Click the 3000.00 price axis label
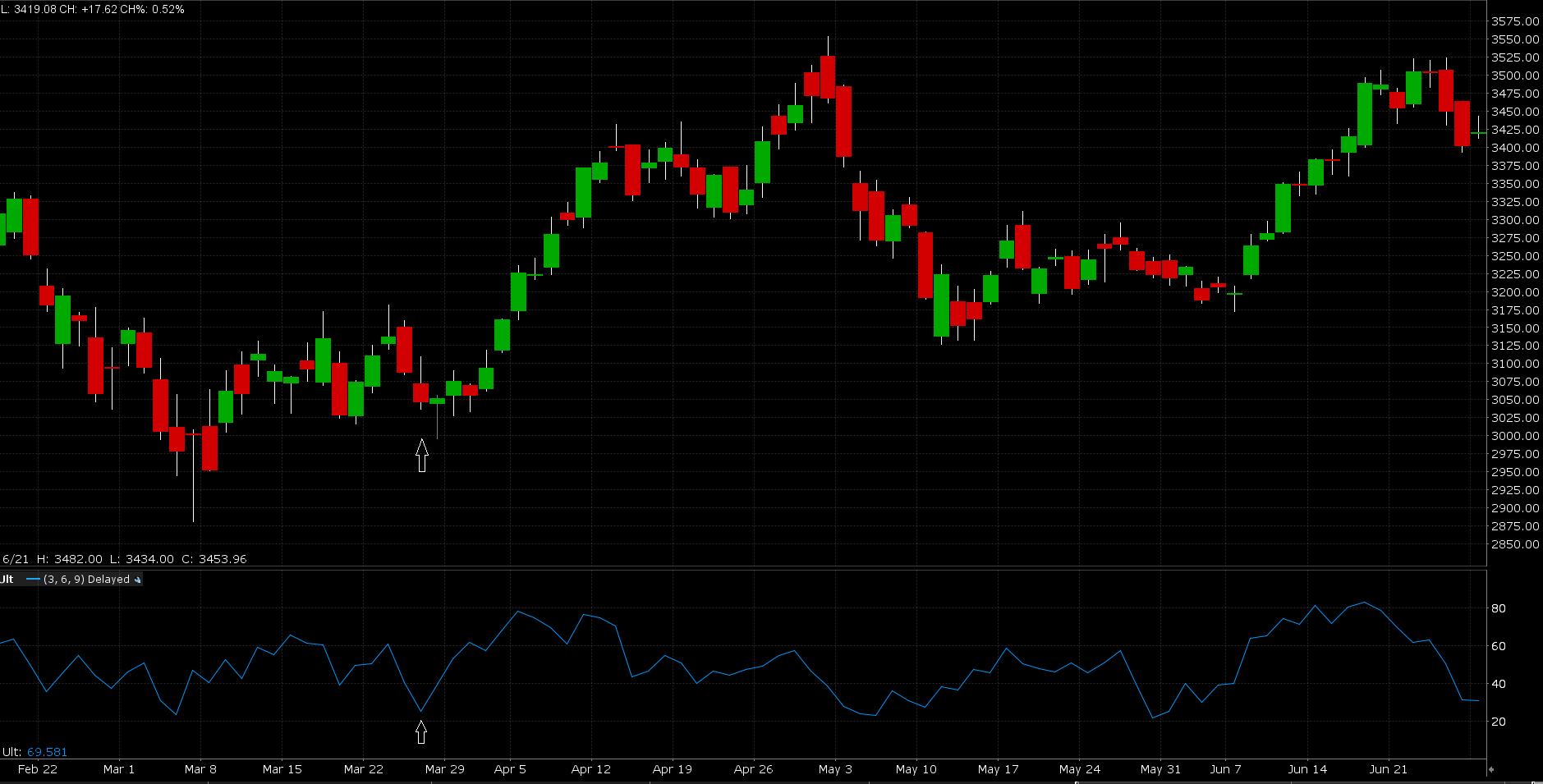The height and width of the screenshot is (784, 1543). pos(1516,436)
